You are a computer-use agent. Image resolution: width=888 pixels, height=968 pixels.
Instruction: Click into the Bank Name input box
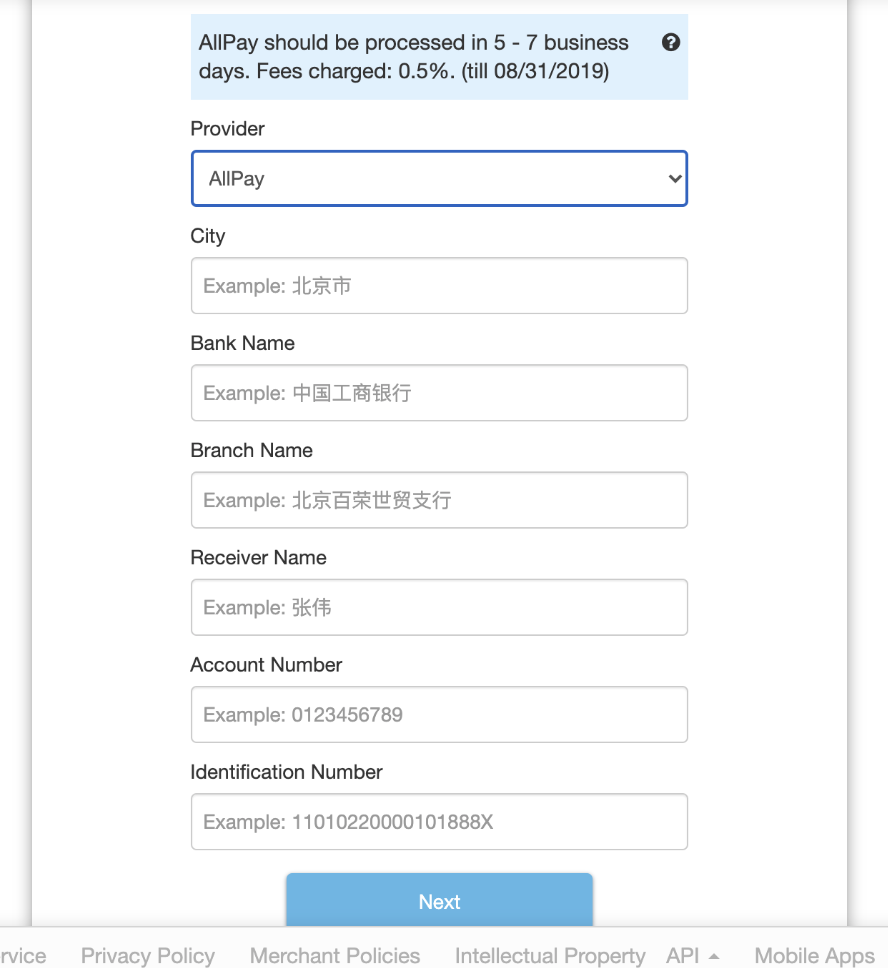pos(439,393)
